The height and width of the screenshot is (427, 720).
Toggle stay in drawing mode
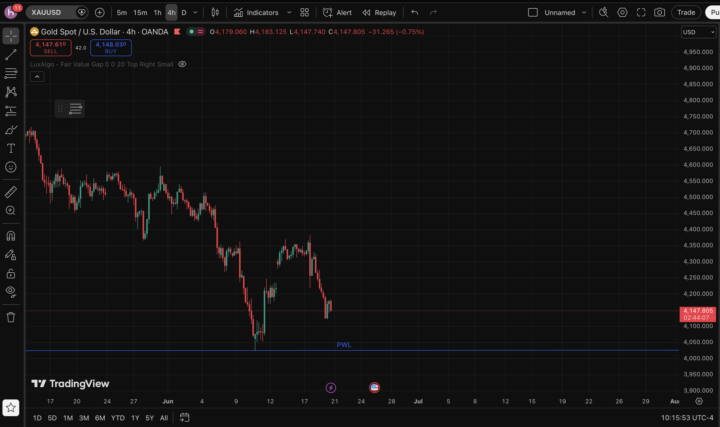tap(11, 255)
